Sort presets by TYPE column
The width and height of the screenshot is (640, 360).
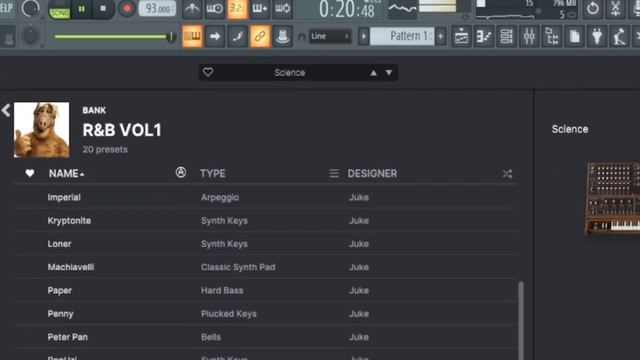[213, 173]
